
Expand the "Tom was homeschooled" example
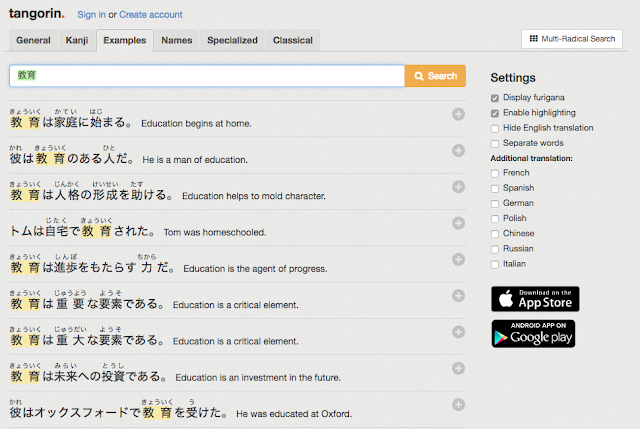click(x=458, y=223)
